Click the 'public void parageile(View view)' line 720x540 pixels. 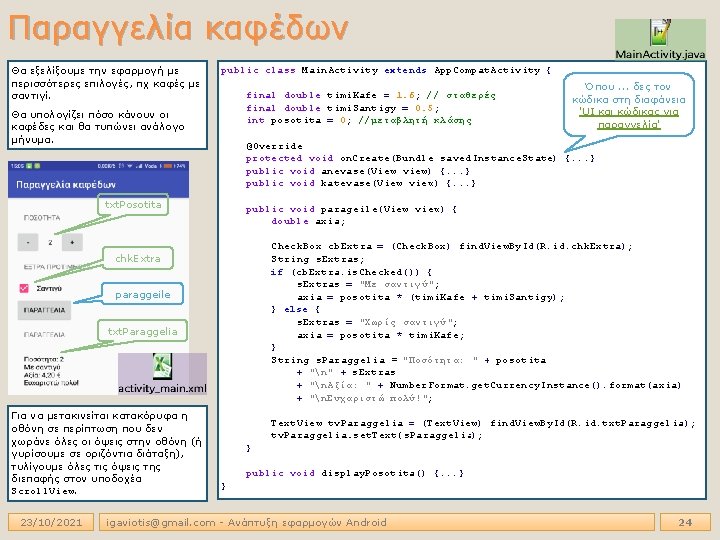click(351, 209)
